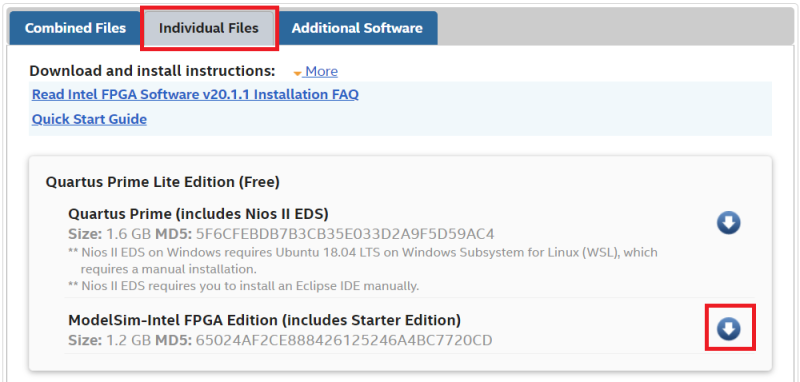The height and width of the screenshot is (382, 800).
Task: Select the Individual Files tab
Action: [x=209, y=28]
